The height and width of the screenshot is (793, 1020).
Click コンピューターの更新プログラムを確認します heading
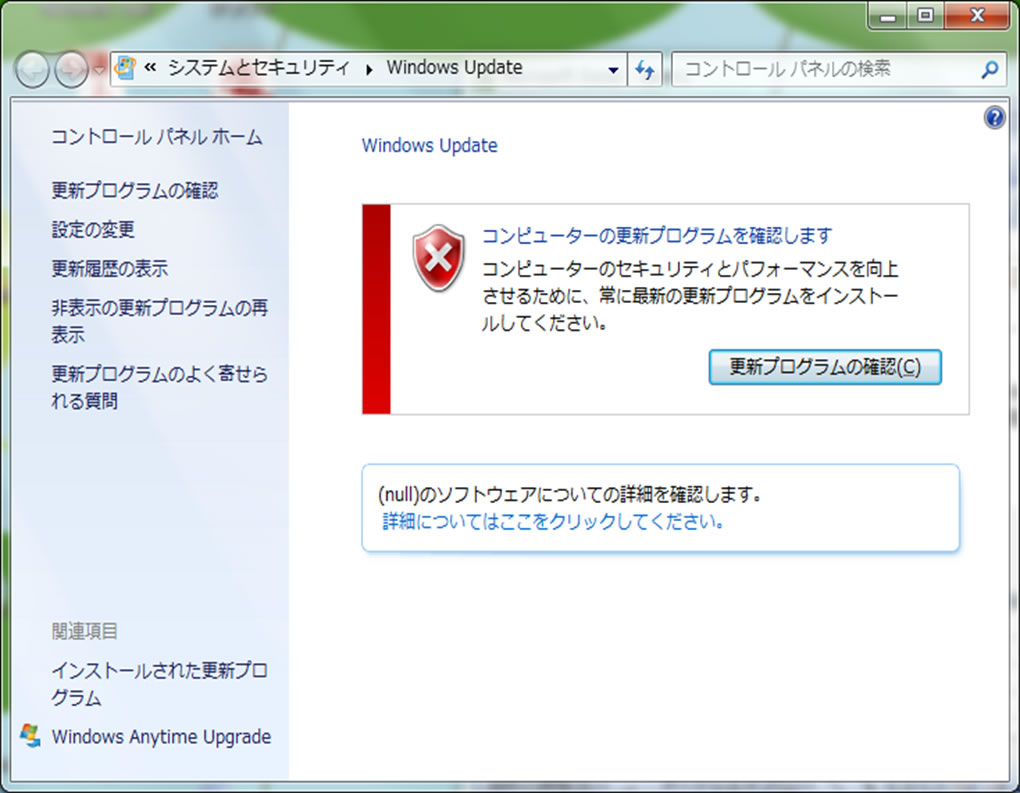coord(657,235)
